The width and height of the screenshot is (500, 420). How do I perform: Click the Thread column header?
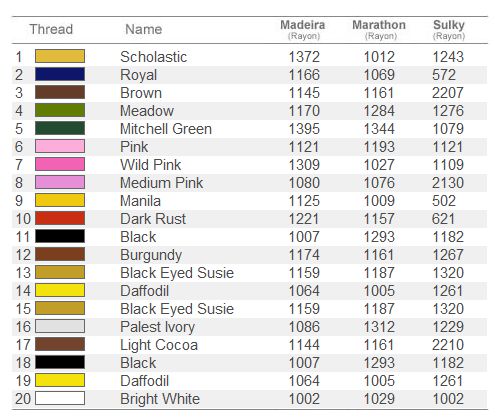click(x=51, y=29)
